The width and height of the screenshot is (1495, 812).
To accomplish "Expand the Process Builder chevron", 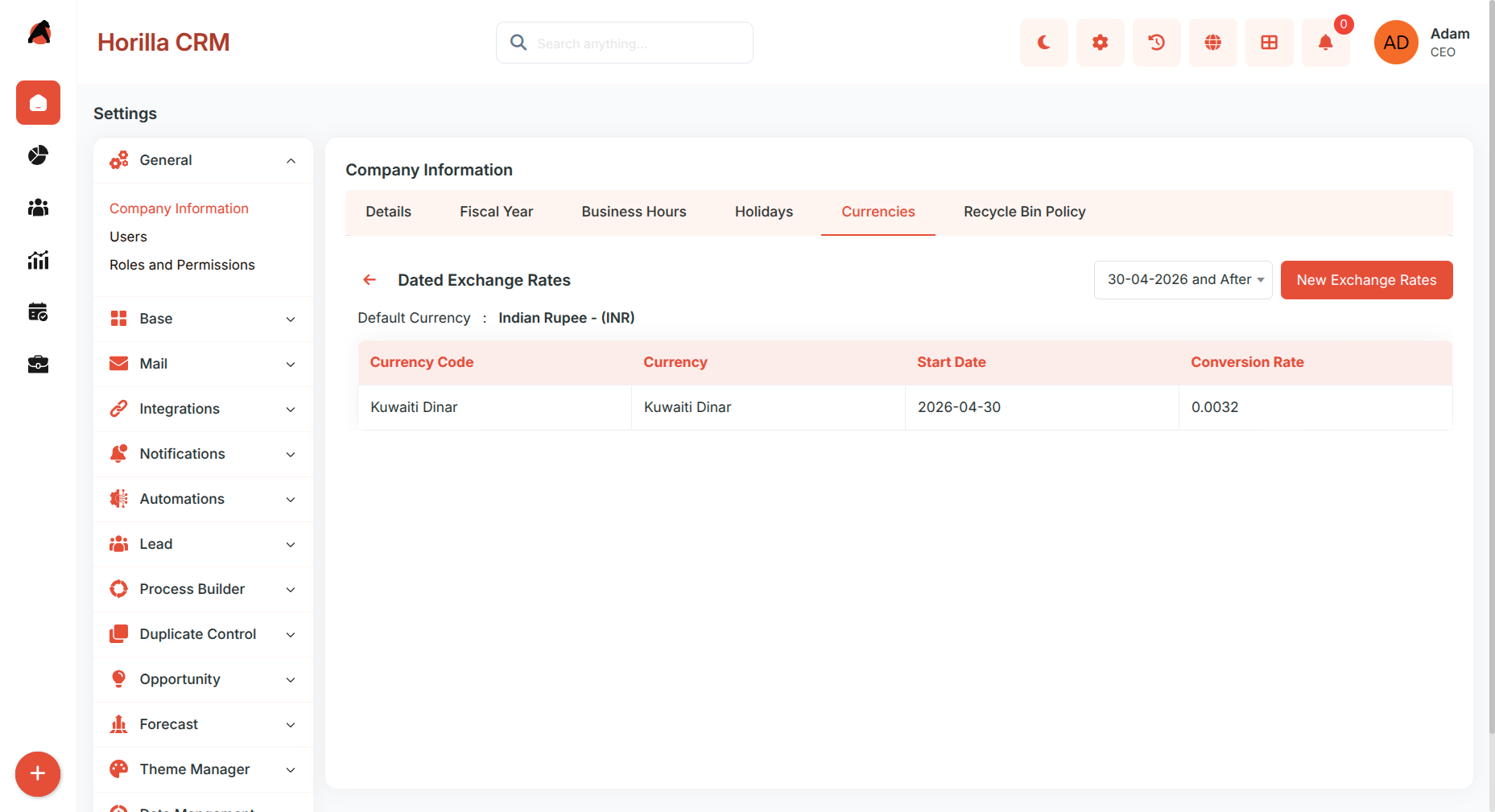I will [x=291, y=590].
